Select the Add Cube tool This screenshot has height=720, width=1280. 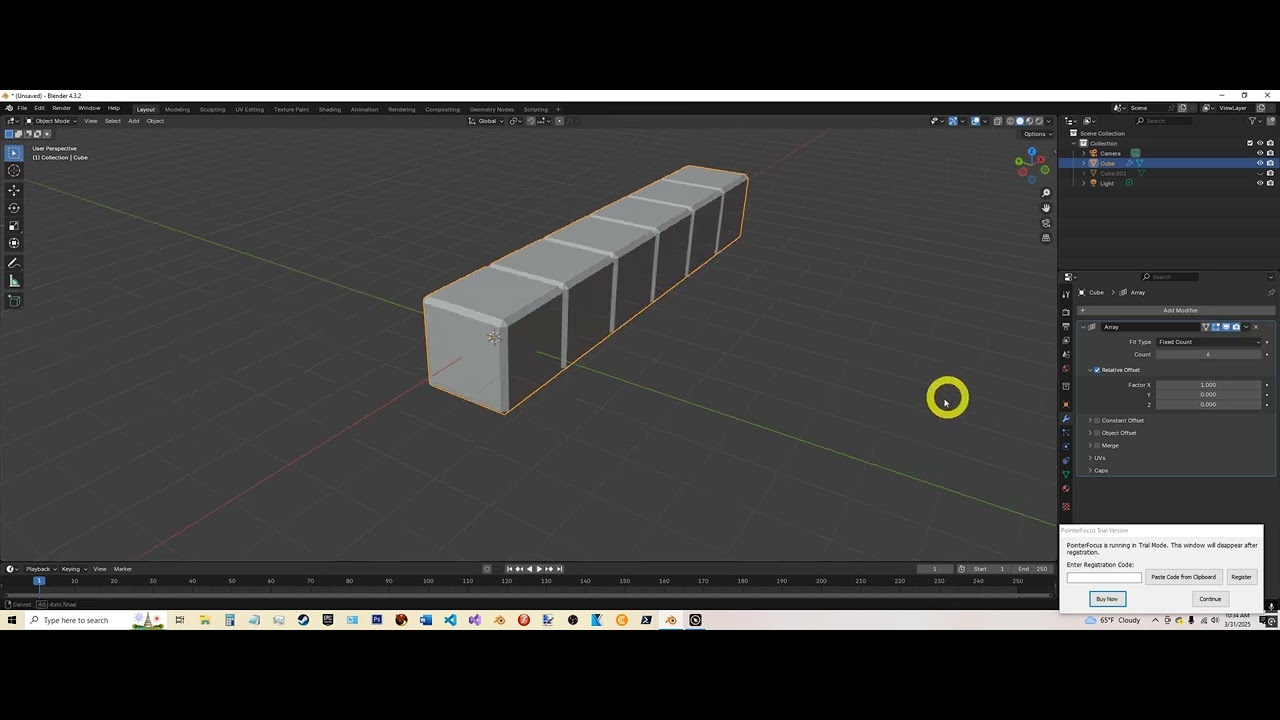pyautogui.click(x=14, y=301)
